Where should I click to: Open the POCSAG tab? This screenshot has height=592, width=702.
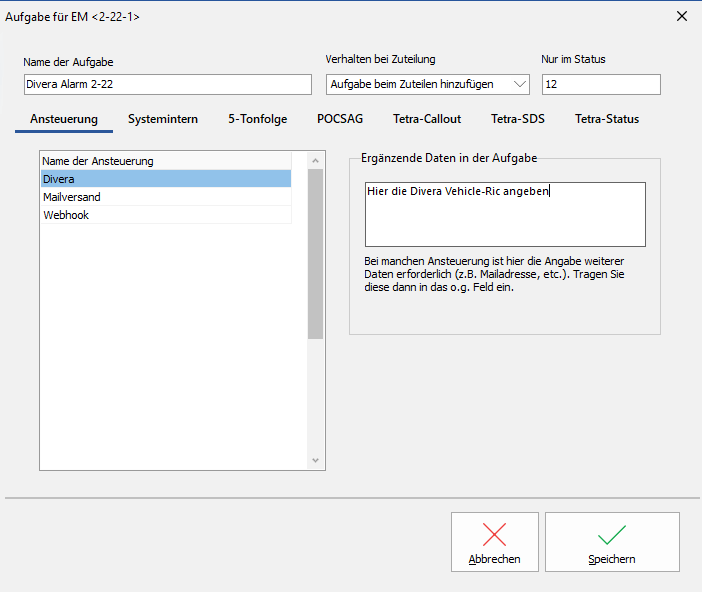pos(340,119)
